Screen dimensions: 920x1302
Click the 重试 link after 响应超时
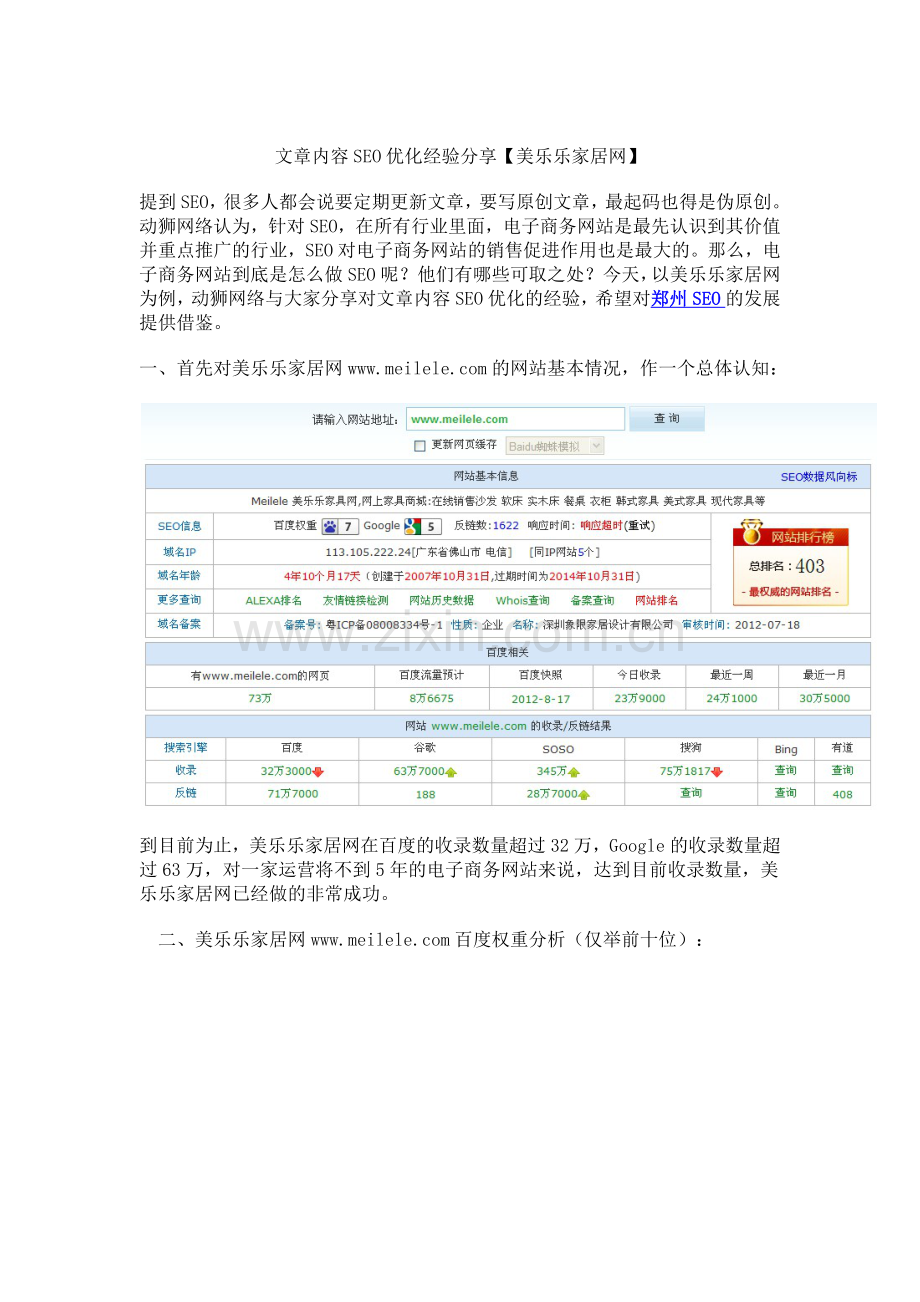(641, 526)
